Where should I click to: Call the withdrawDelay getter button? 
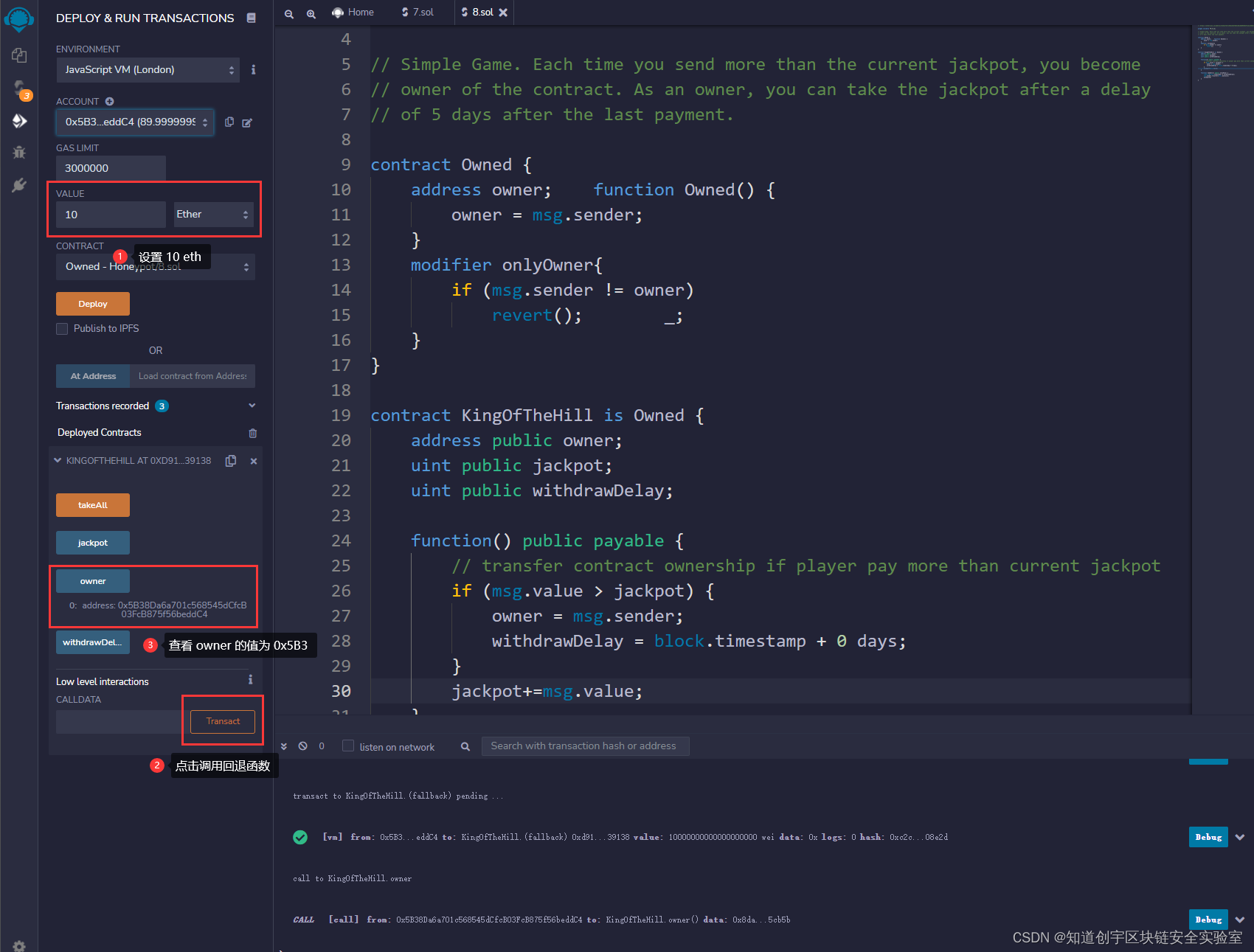click(93, 642)
